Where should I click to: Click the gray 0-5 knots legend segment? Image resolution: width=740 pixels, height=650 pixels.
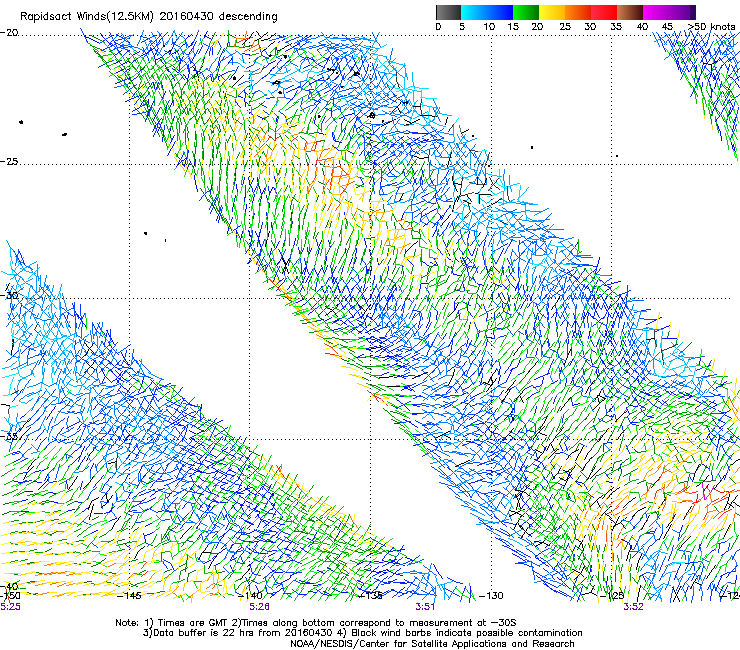coord(448,12)
